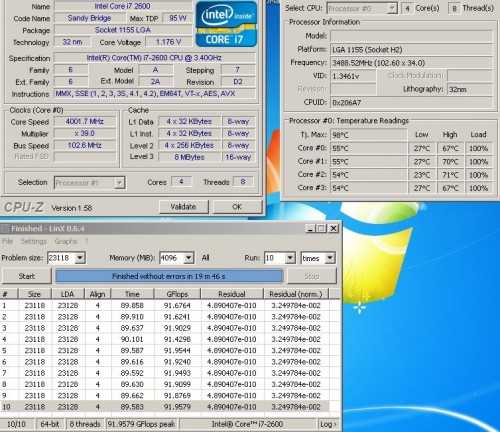500x432 pixels.
Task: Click the Intel Core i7 logo in CPU-Z
Action: [x=226, y=24]
